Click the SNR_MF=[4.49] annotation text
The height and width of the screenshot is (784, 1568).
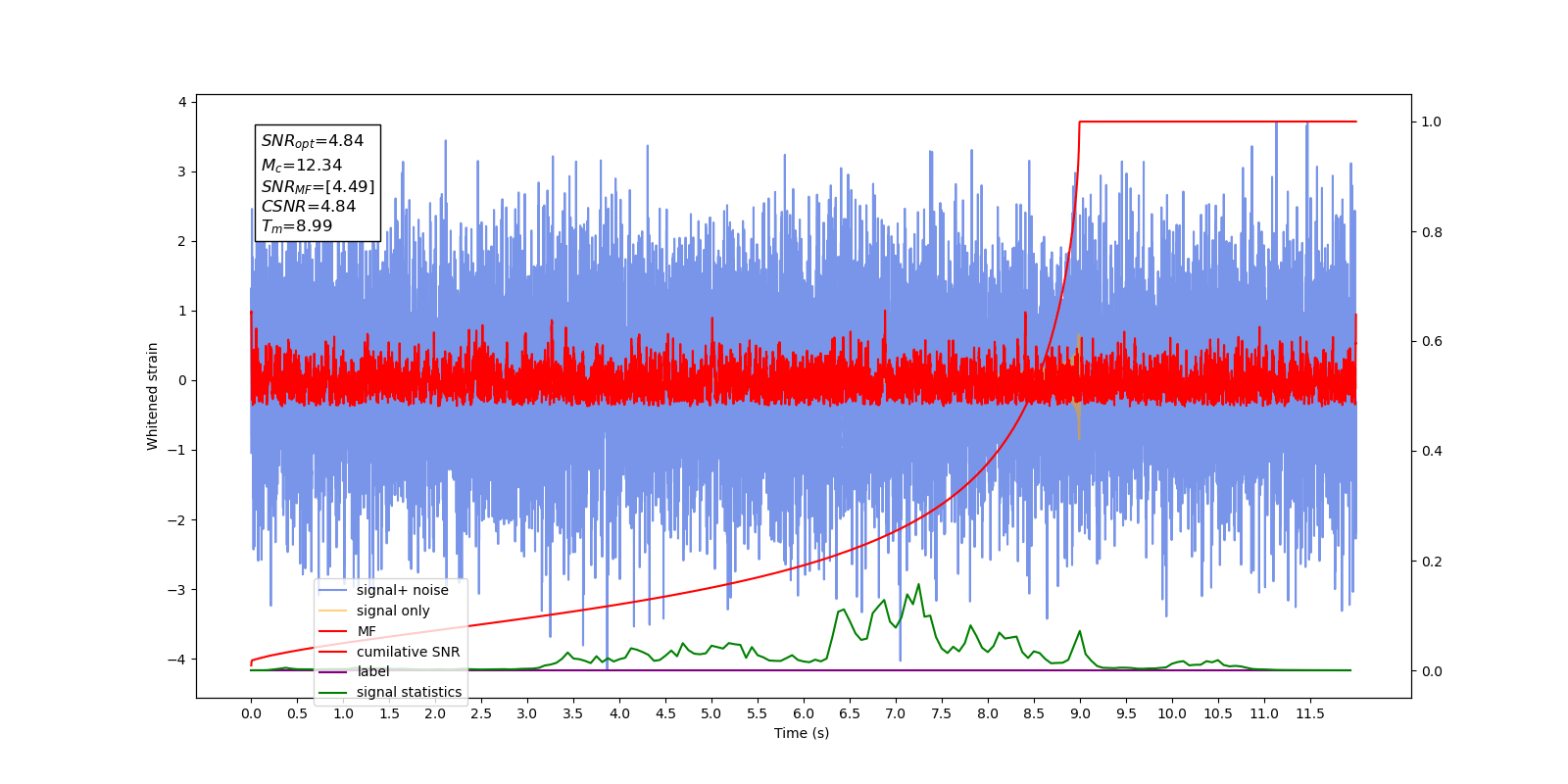318,186
